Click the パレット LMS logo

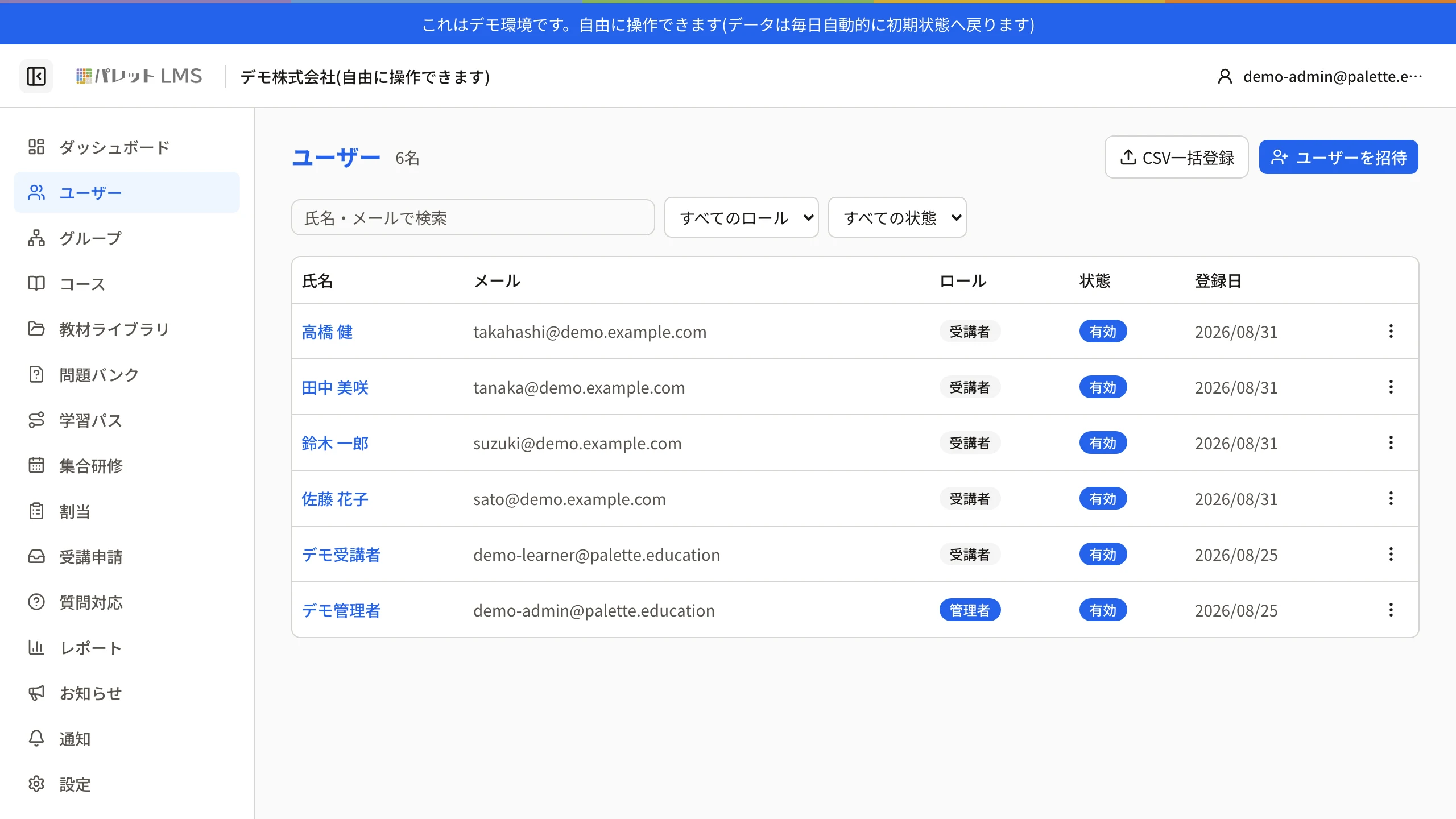pos(139,76)
